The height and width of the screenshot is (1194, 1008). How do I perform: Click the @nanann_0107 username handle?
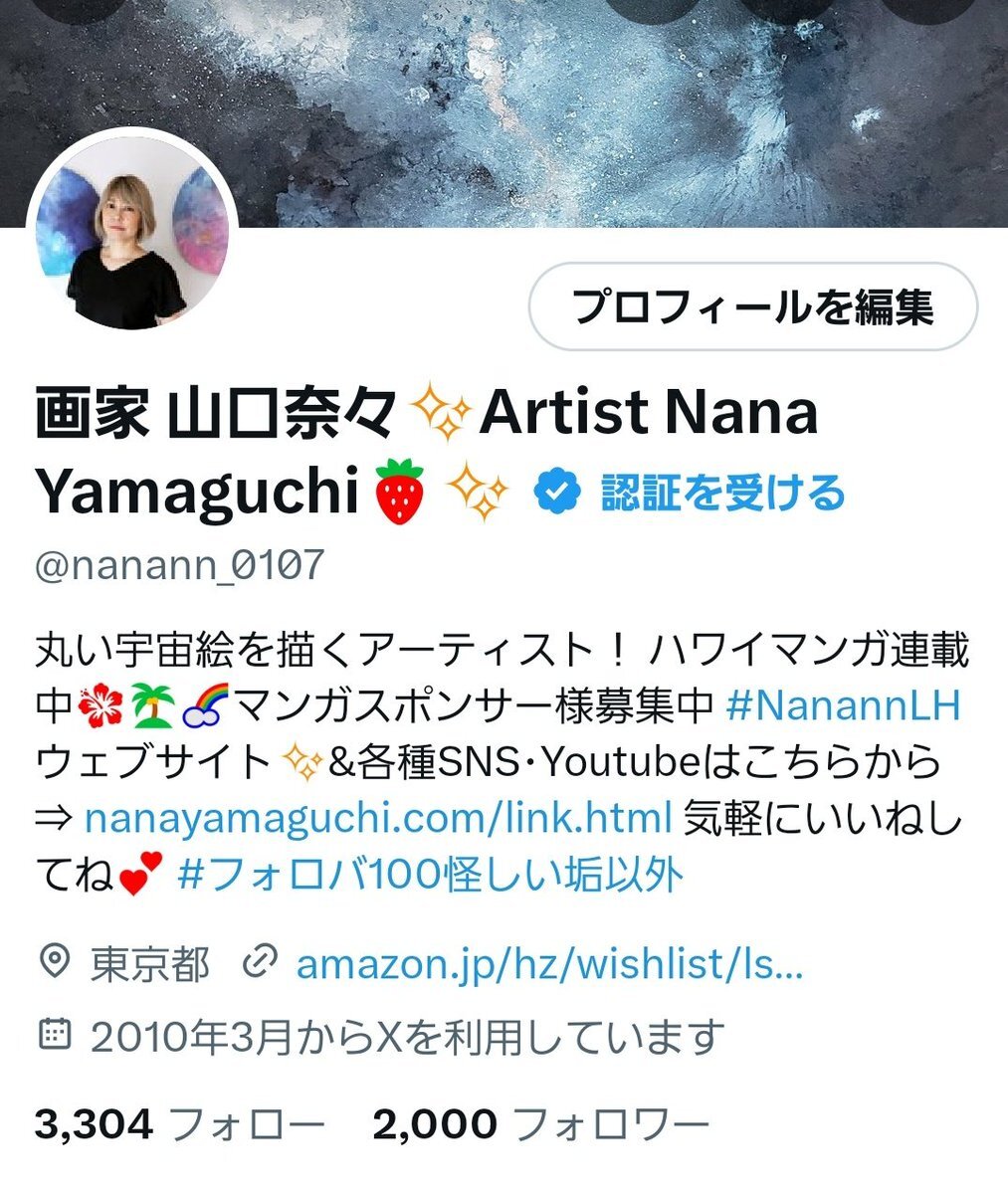[x=180, y=564]
